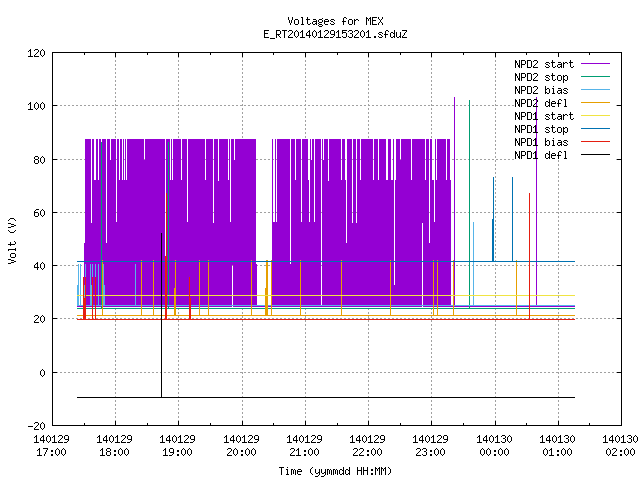Click the y-axis tick value 120

(36, 53)
